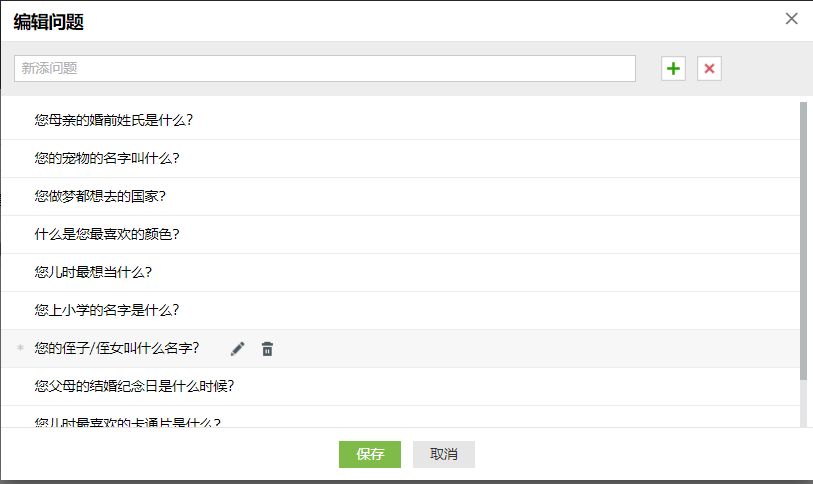Click the 新添问题 input field
The width and height of the screenshot is (813, 484).
click(324, 68)
